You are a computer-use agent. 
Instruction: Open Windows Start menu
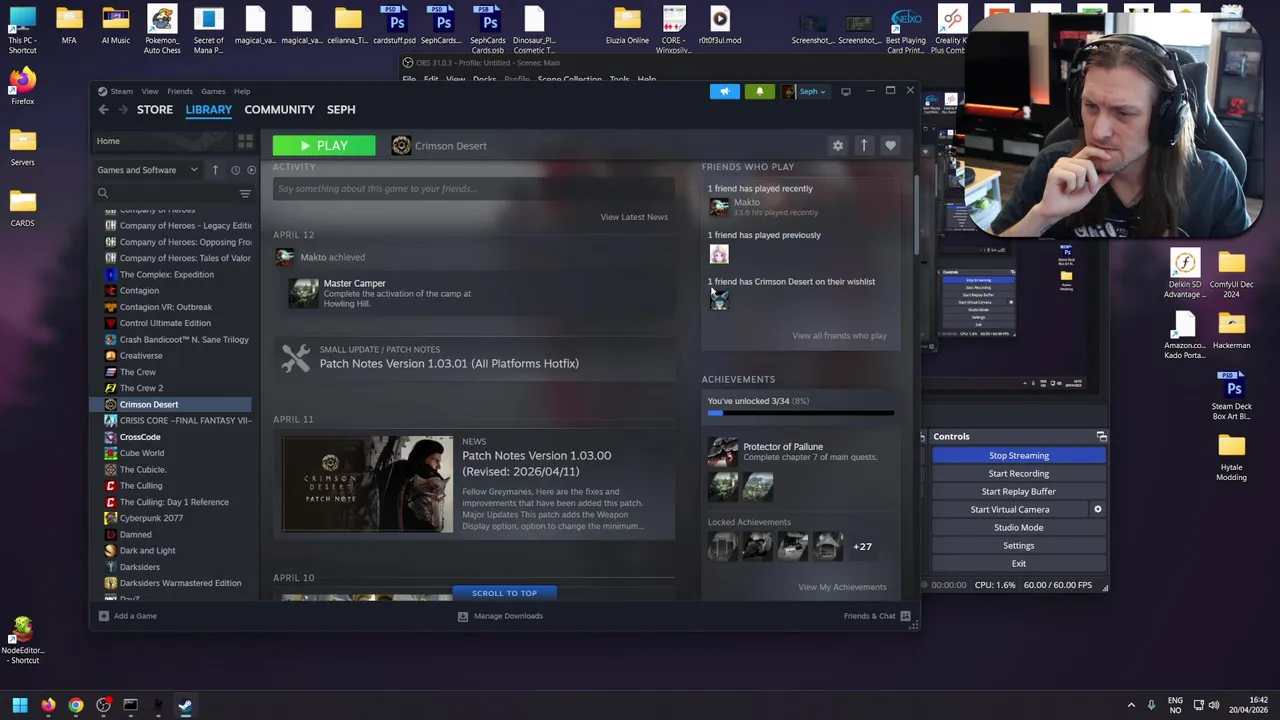[20, 705]
